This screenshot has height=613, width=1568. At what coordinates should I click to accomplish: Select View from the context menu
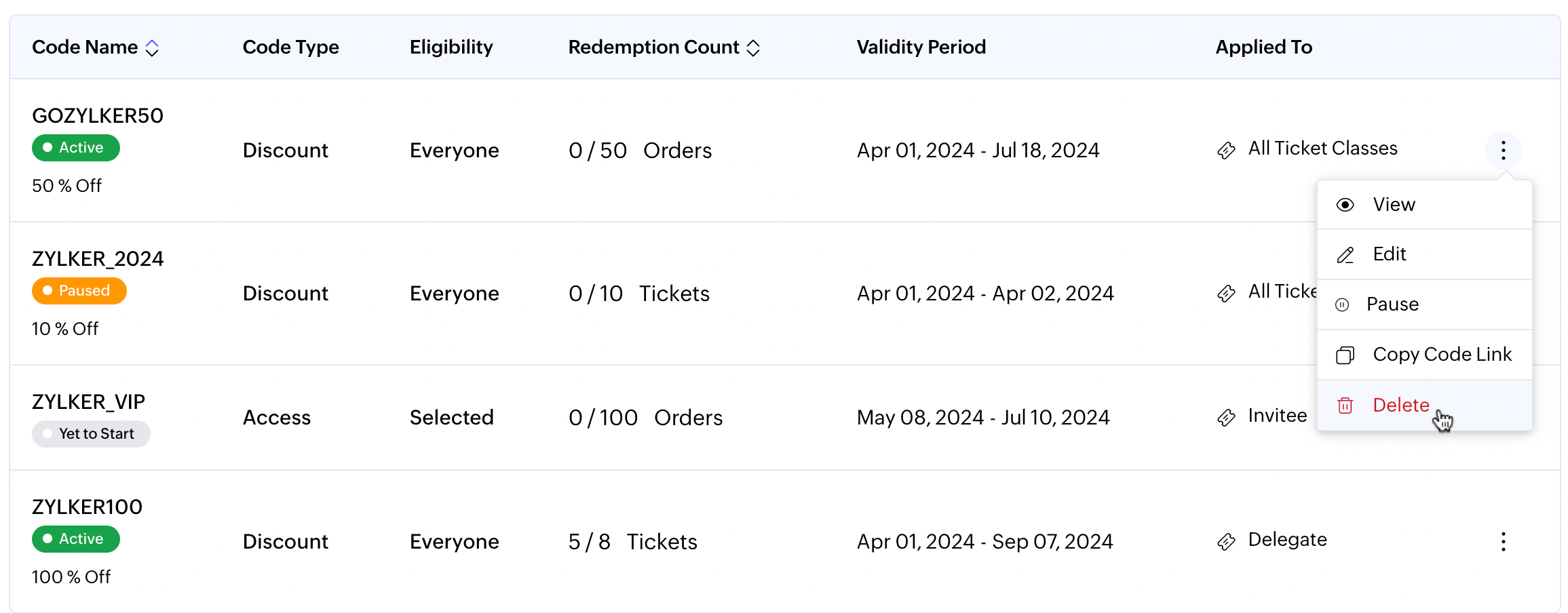click(x=1394, y=205)
